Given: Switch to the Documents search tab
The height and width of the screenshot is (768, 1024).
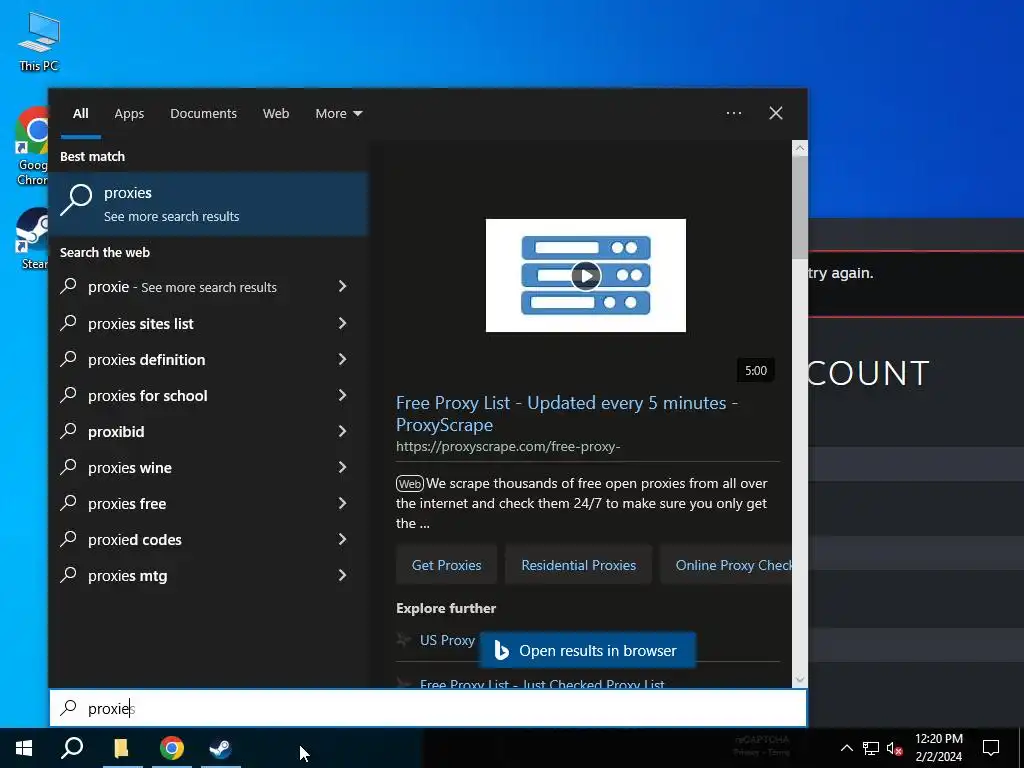Looking at the screenshot, I should (203, 114).
